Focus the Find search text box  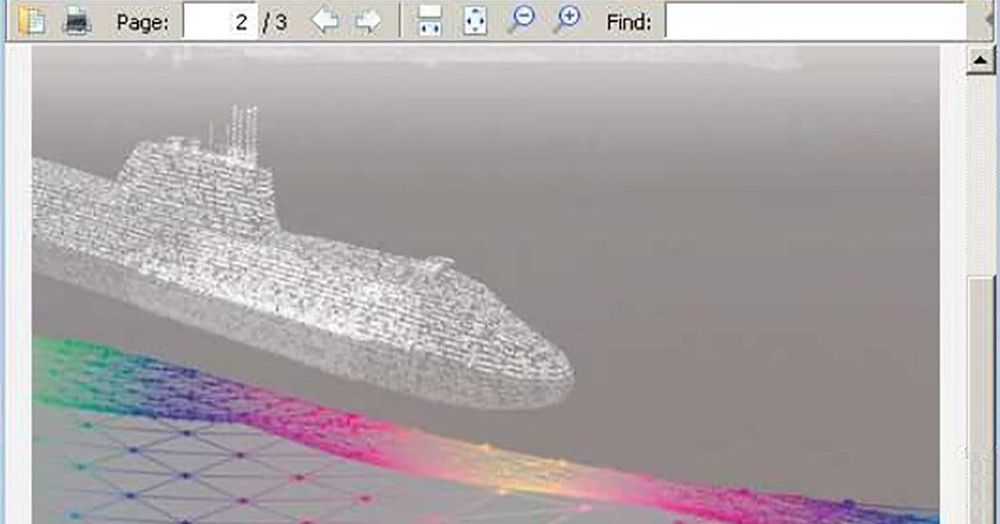point(815,21)
